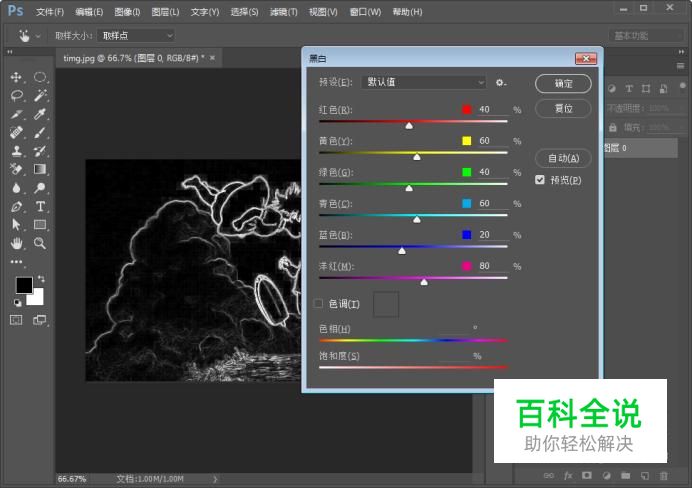Open the Edit (编辑) menu
This screenshot has width=692, height=488.
pyautogui.click(x=89, y=12)
